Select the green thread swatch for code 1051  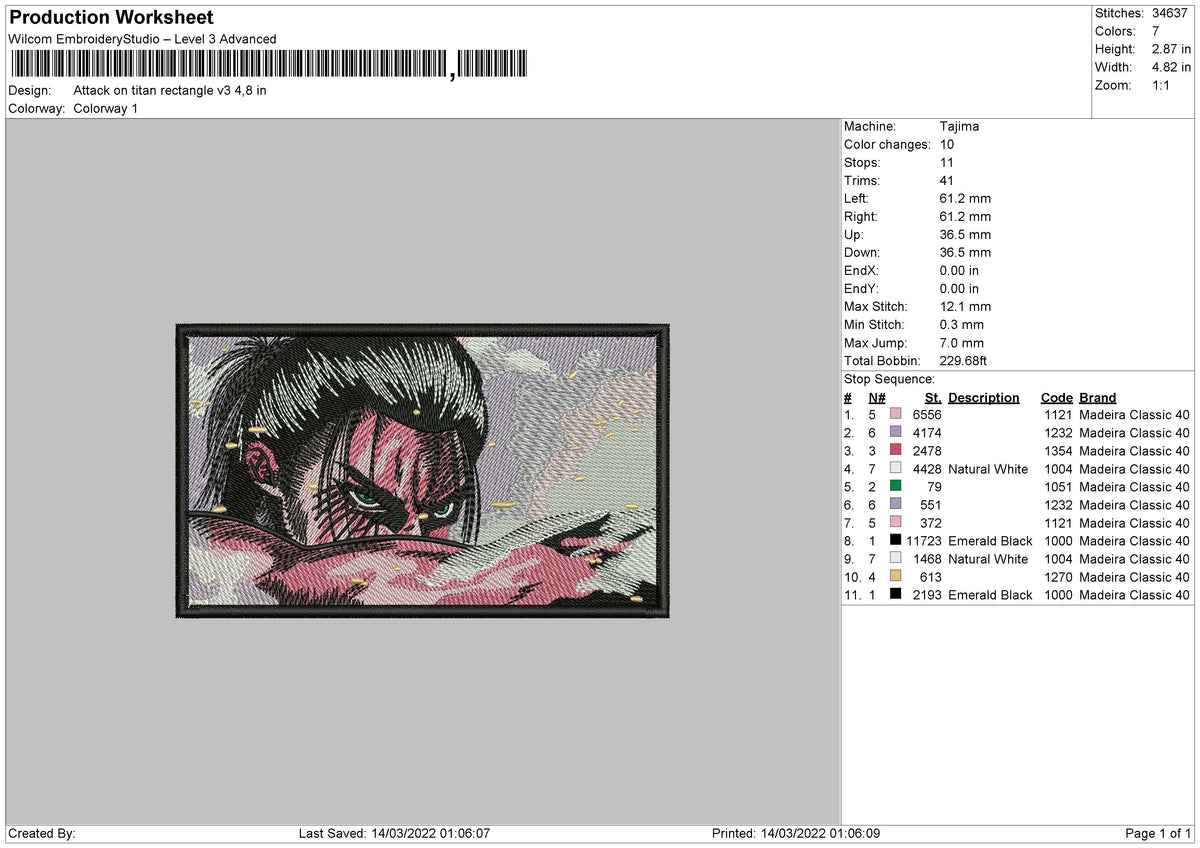896,487
